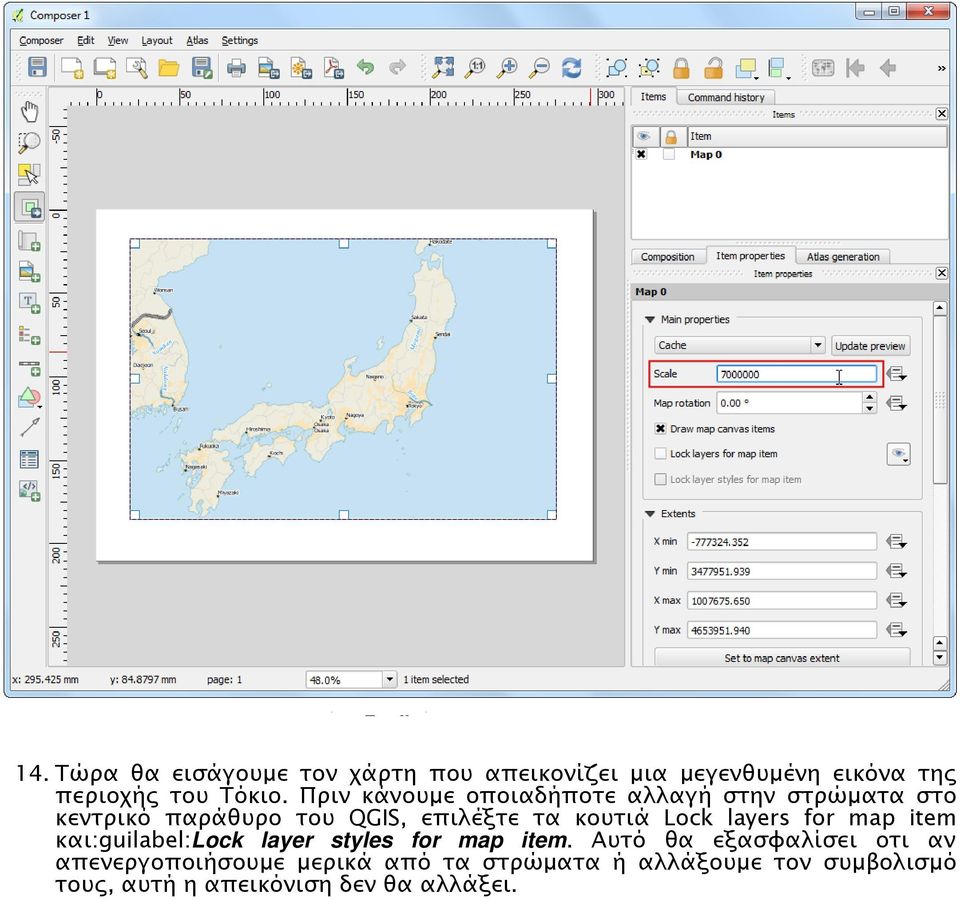Export composition as image
Viewport: 960px width, 899px height.
pos(269,67)
